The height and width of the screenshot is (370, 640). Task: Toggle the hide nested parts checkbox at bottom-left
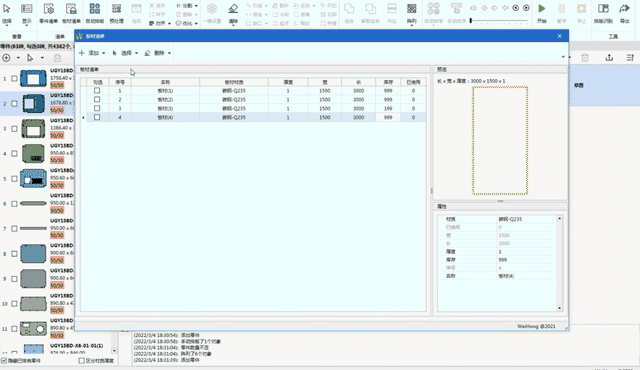[x=4, y=361]
